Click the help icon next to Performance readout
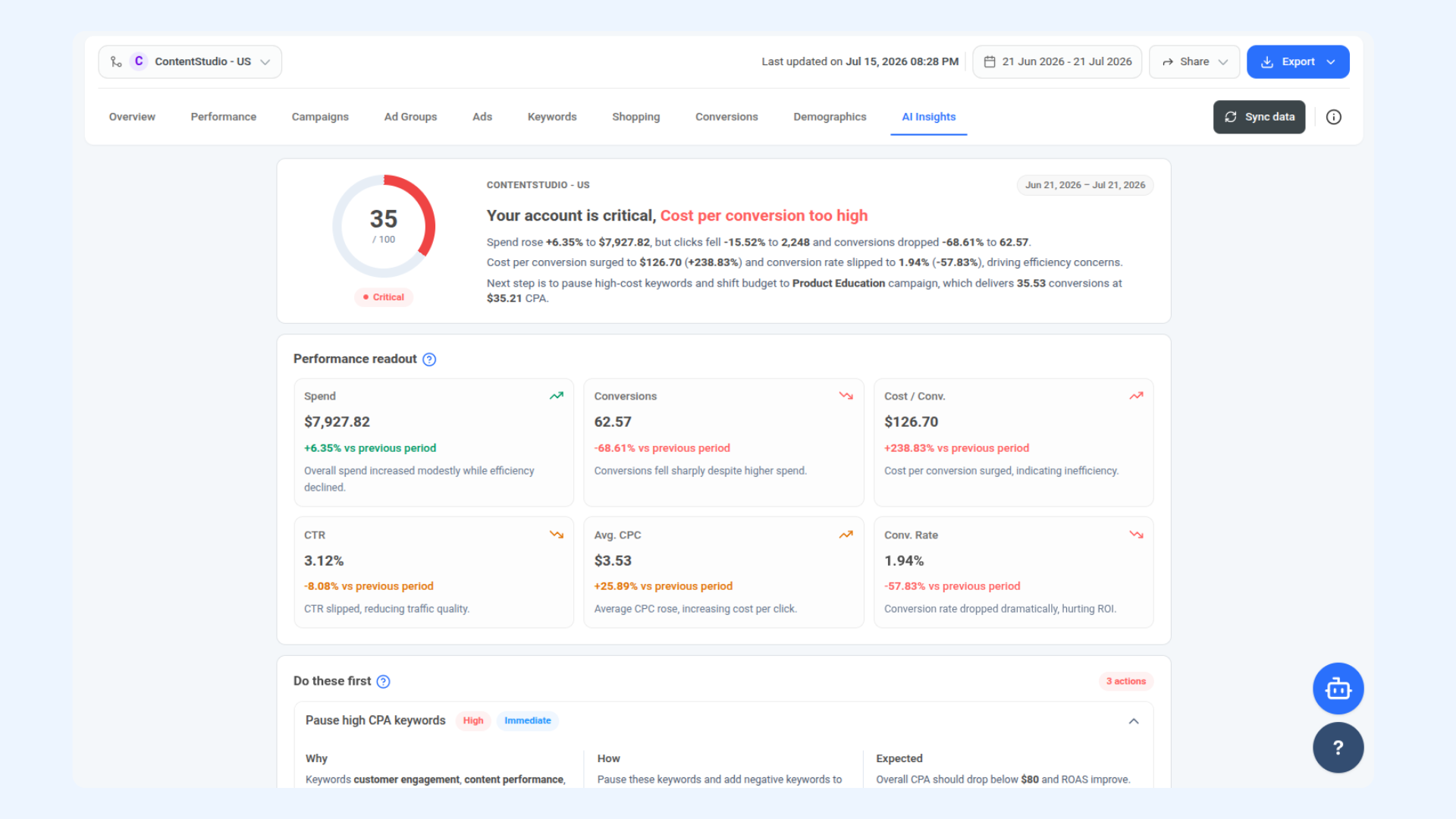This screenshot has height=819, width=1456. click(x=429, y=359)
